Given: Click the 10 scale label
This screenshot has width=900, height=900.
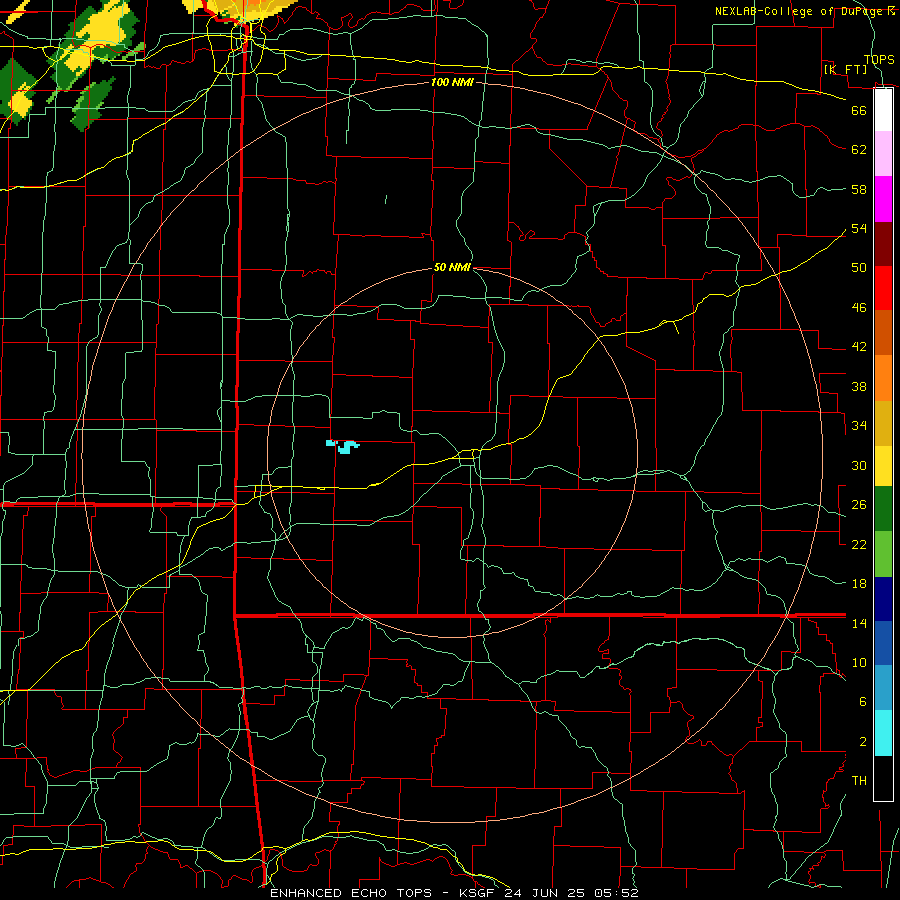Looking at the screenshot, I should coord(859,662).
